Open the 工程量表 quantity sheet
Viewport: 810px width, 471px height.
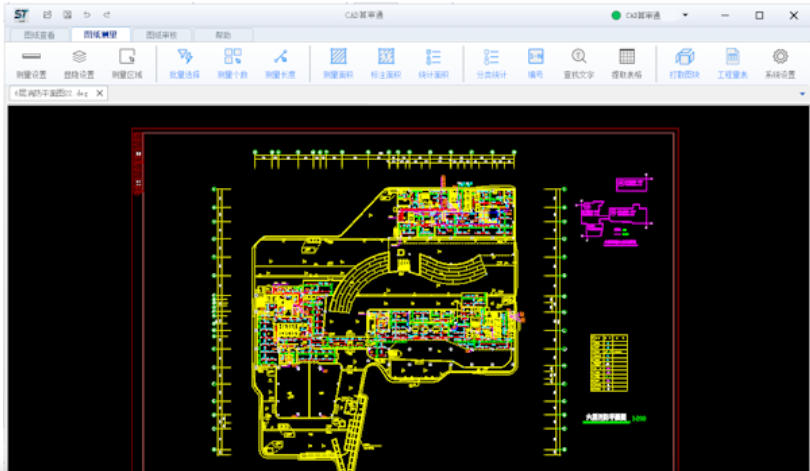[x=733, y=64]
